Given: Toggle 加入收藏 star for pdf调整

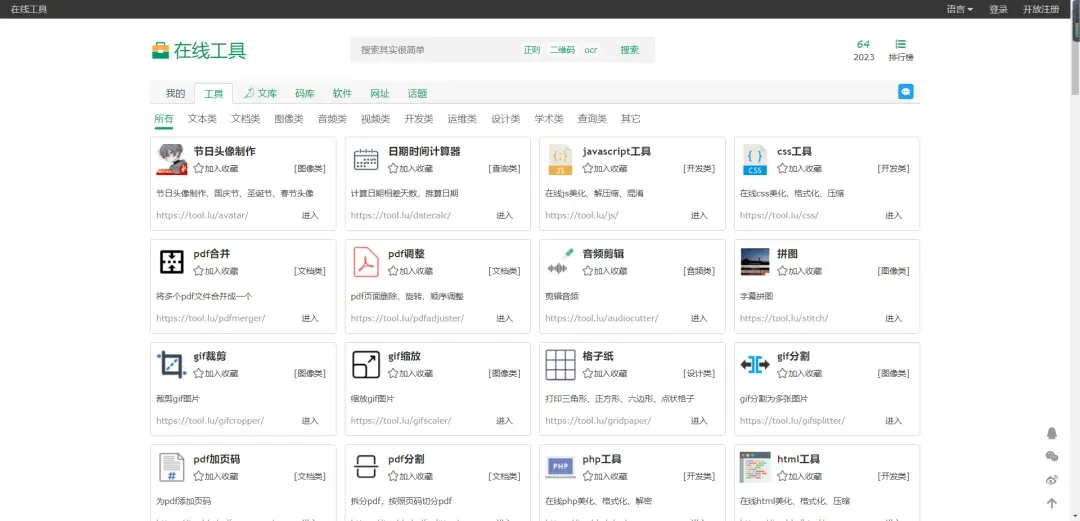Looking at the screenshot, I should [394, 271].
